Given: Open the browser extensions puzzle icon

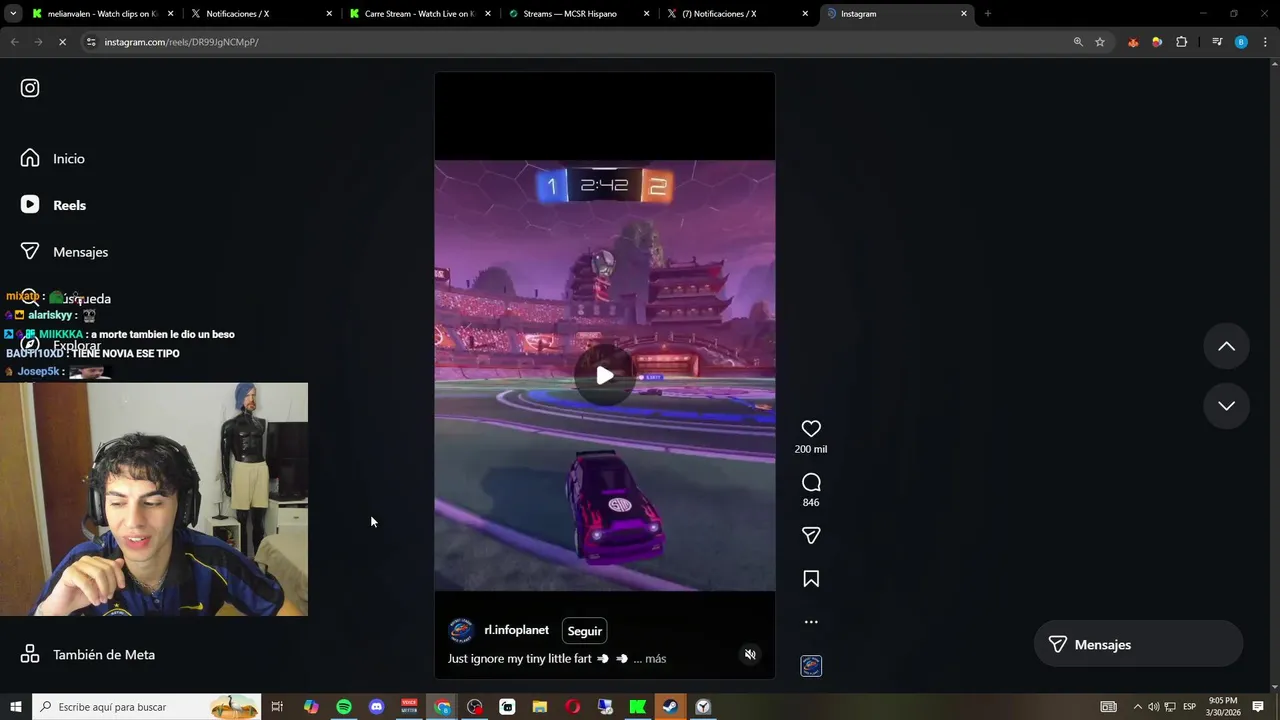Looking at the screenshot, I should [x=1182, y=42].
